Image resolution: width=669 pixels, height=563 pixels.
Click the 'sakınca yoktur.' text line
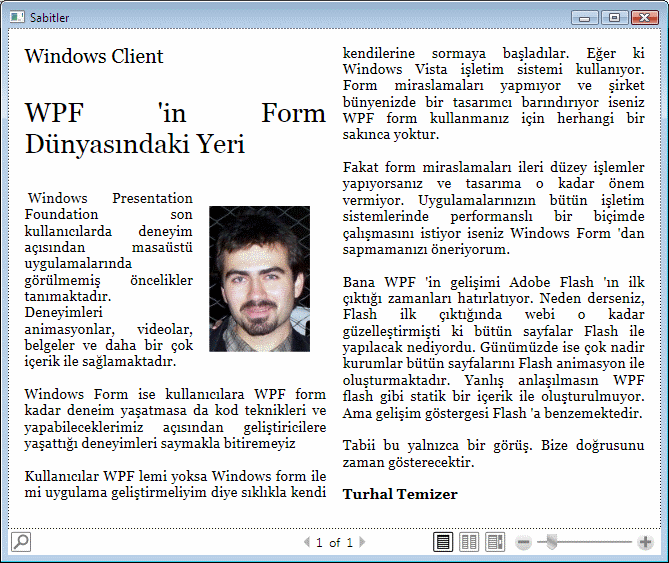pyautogui.click(x=391, y=135)
